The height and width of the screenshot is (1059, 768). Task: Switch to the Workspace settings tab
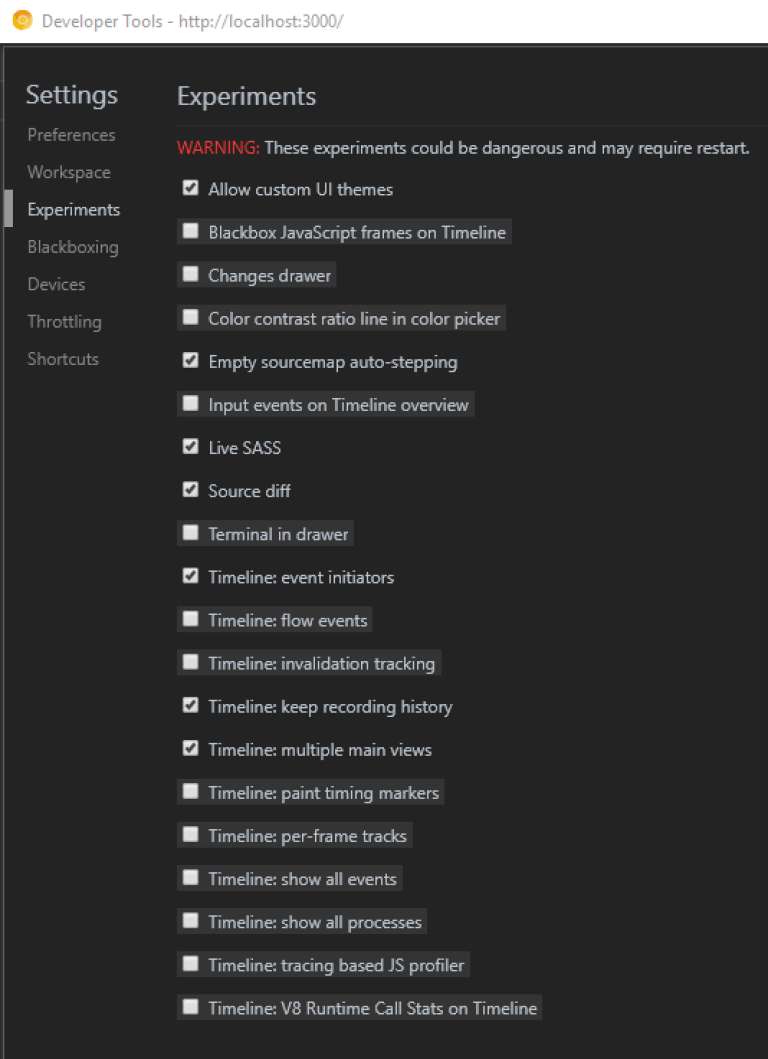[69, 172]
